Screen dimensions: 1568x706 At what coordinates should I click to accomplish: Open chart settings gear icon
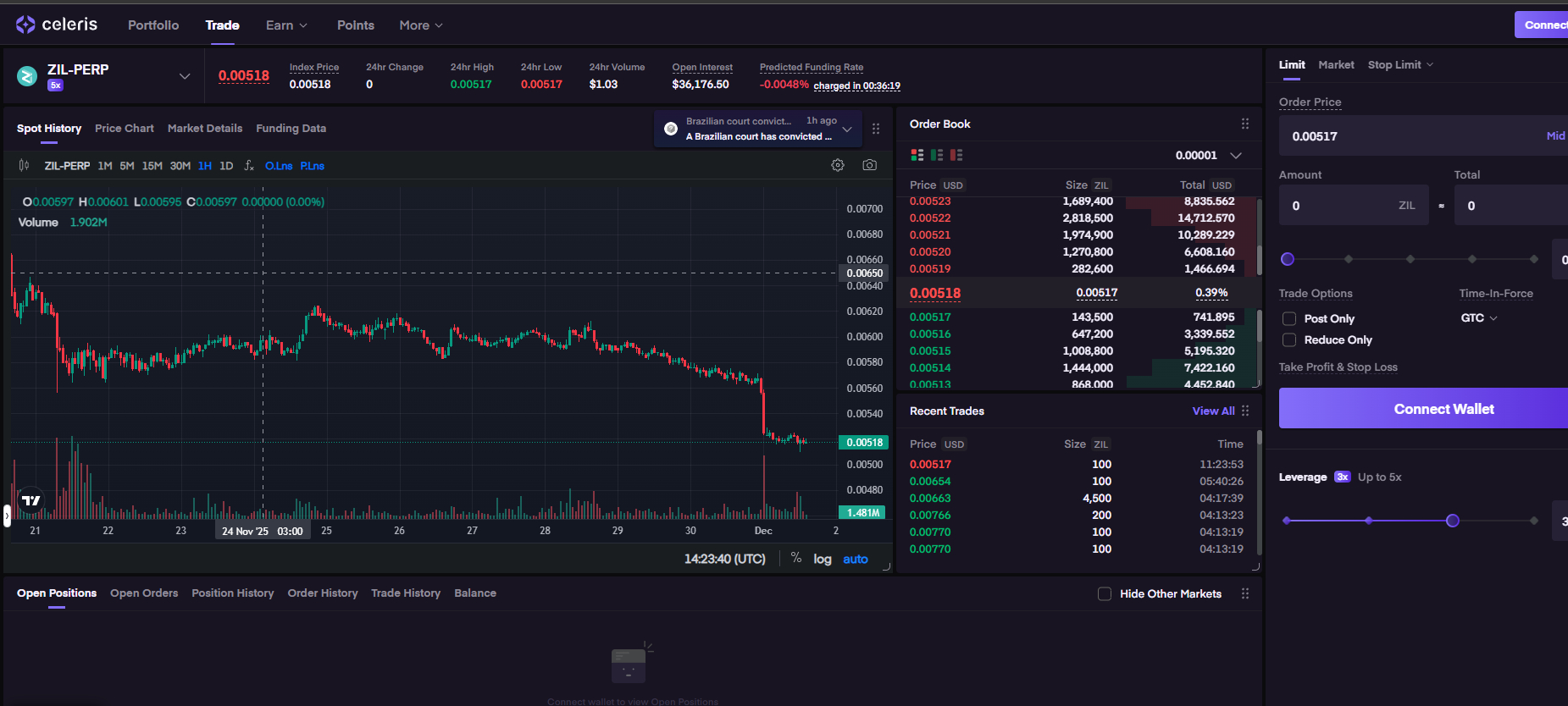coord(838,165)
